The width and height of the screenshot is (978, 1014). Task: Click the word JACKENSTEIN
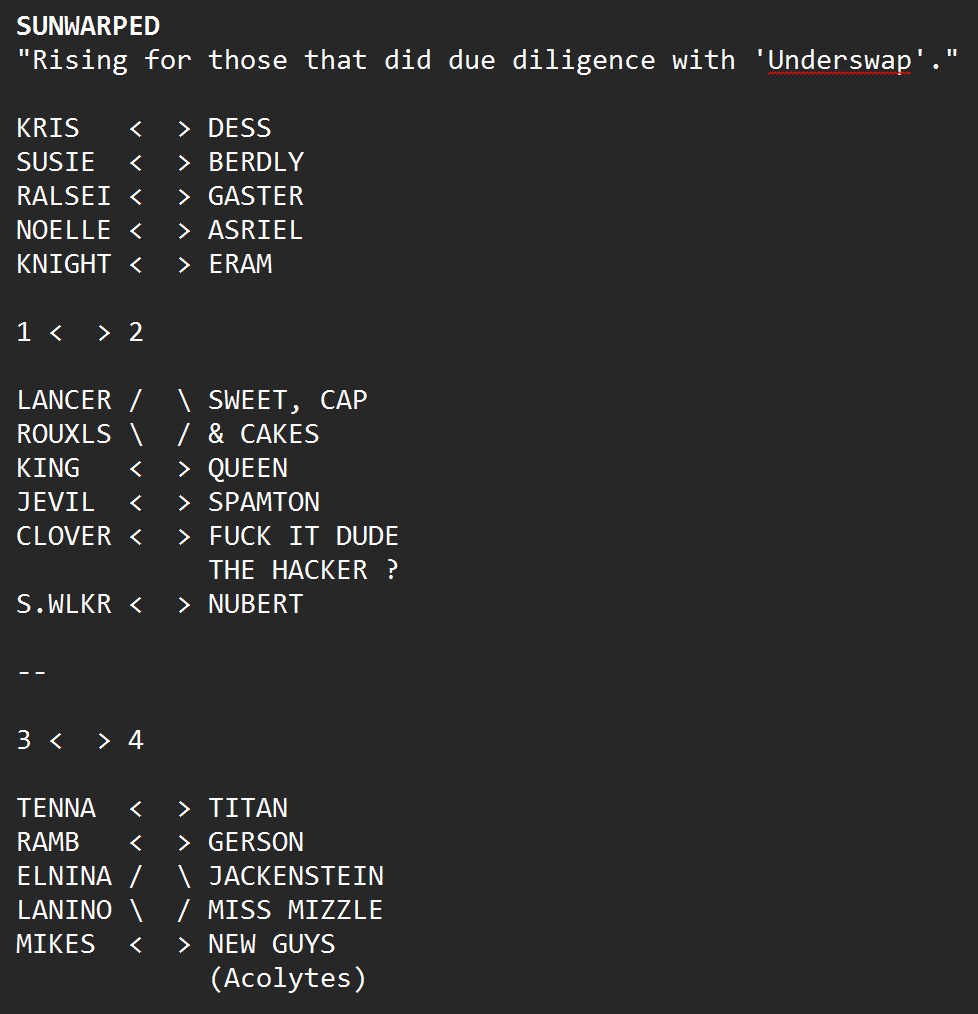tap(295, 876)
